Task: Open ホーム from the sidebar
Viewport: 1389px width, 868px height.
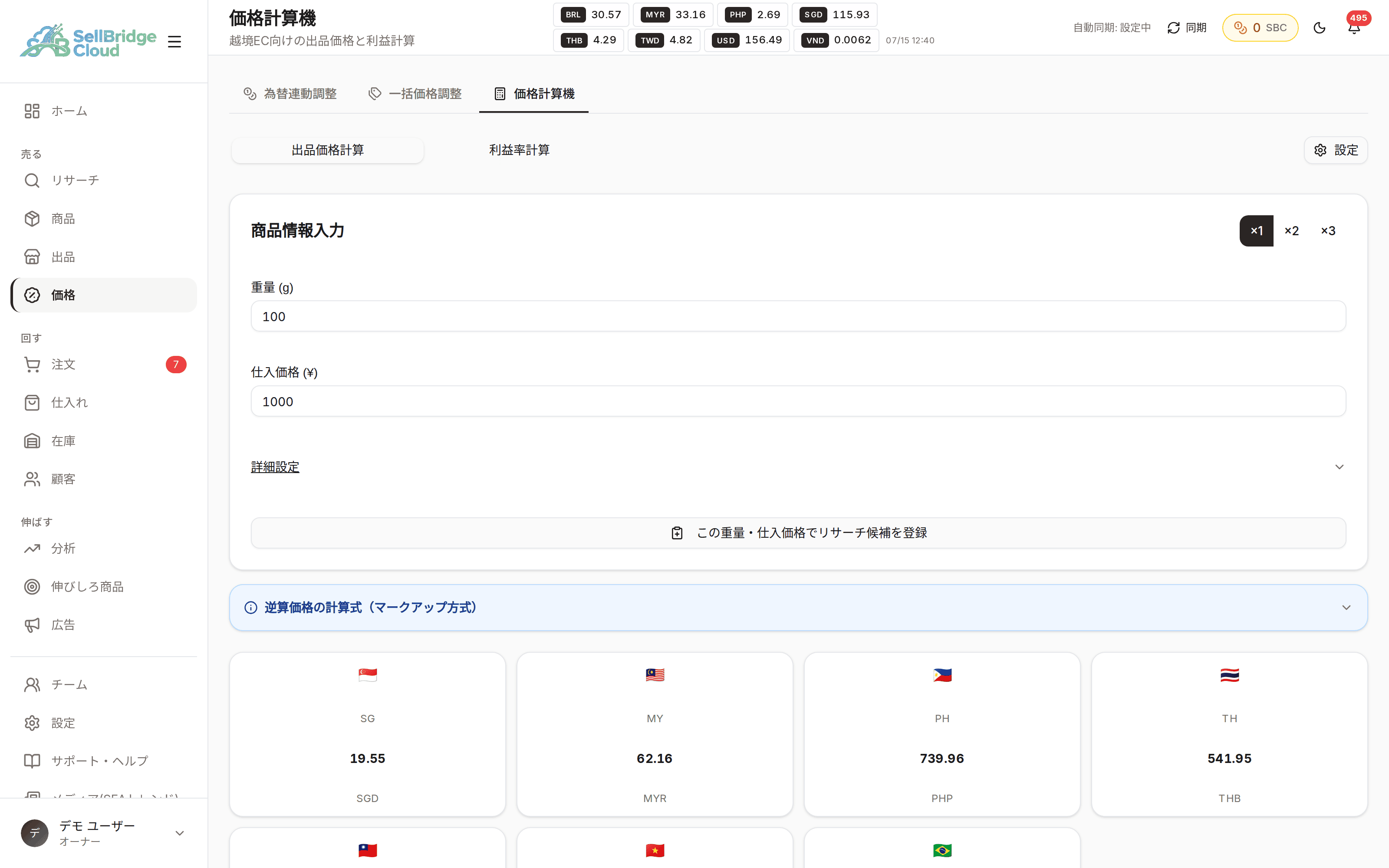Action: [103, 111]
